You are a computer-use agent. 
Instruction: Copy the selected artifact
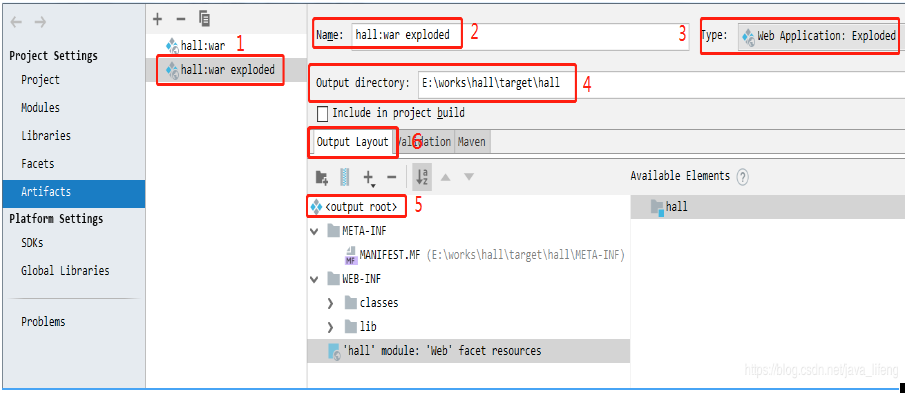click(204, 19)
